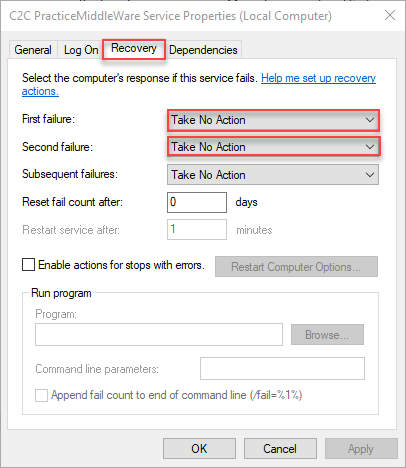The image size is (406, 468).
Task: Confirm the dialog with OK
Action: point(199,449)
